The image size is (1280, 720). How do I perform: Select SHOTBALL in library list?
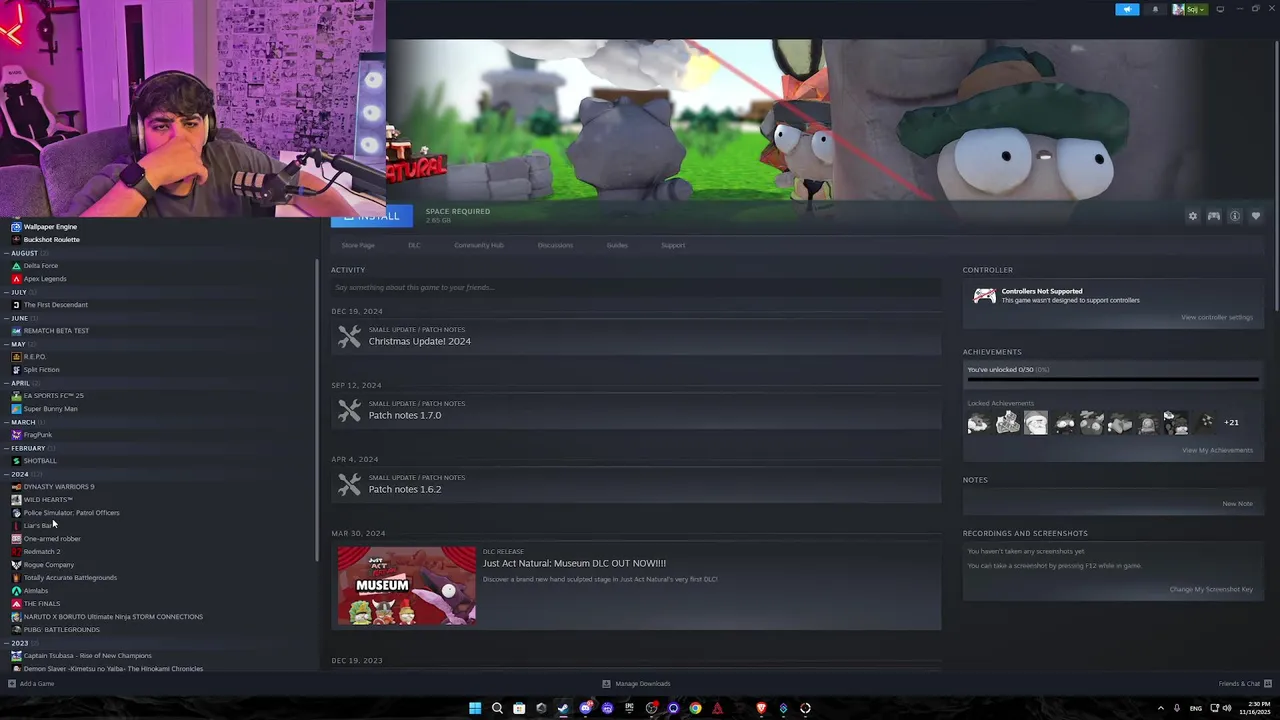(39, 461)
